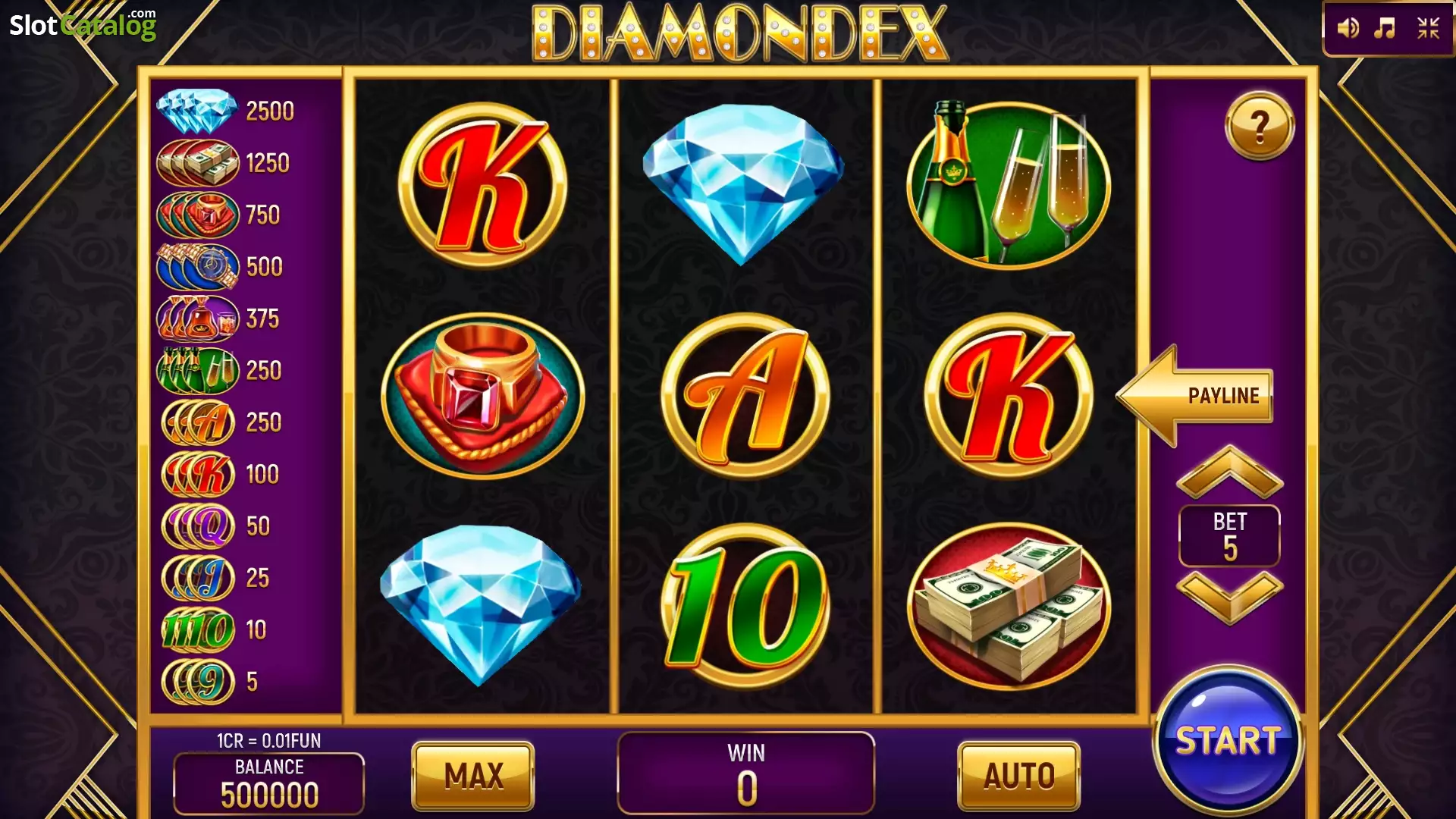The width and height of the screenshot is (1456, 819).
Task: Click the MAX bet button
Action: (x=473, y=776)
